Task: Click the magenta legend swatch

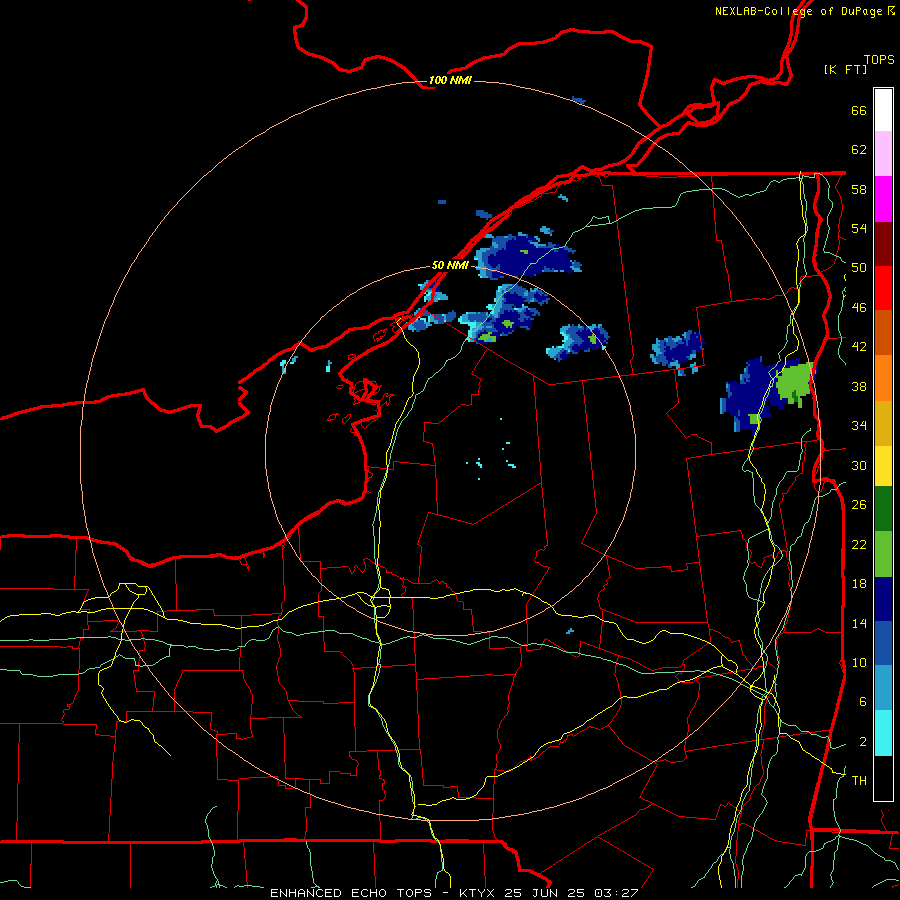Action: tap(883, 199)
